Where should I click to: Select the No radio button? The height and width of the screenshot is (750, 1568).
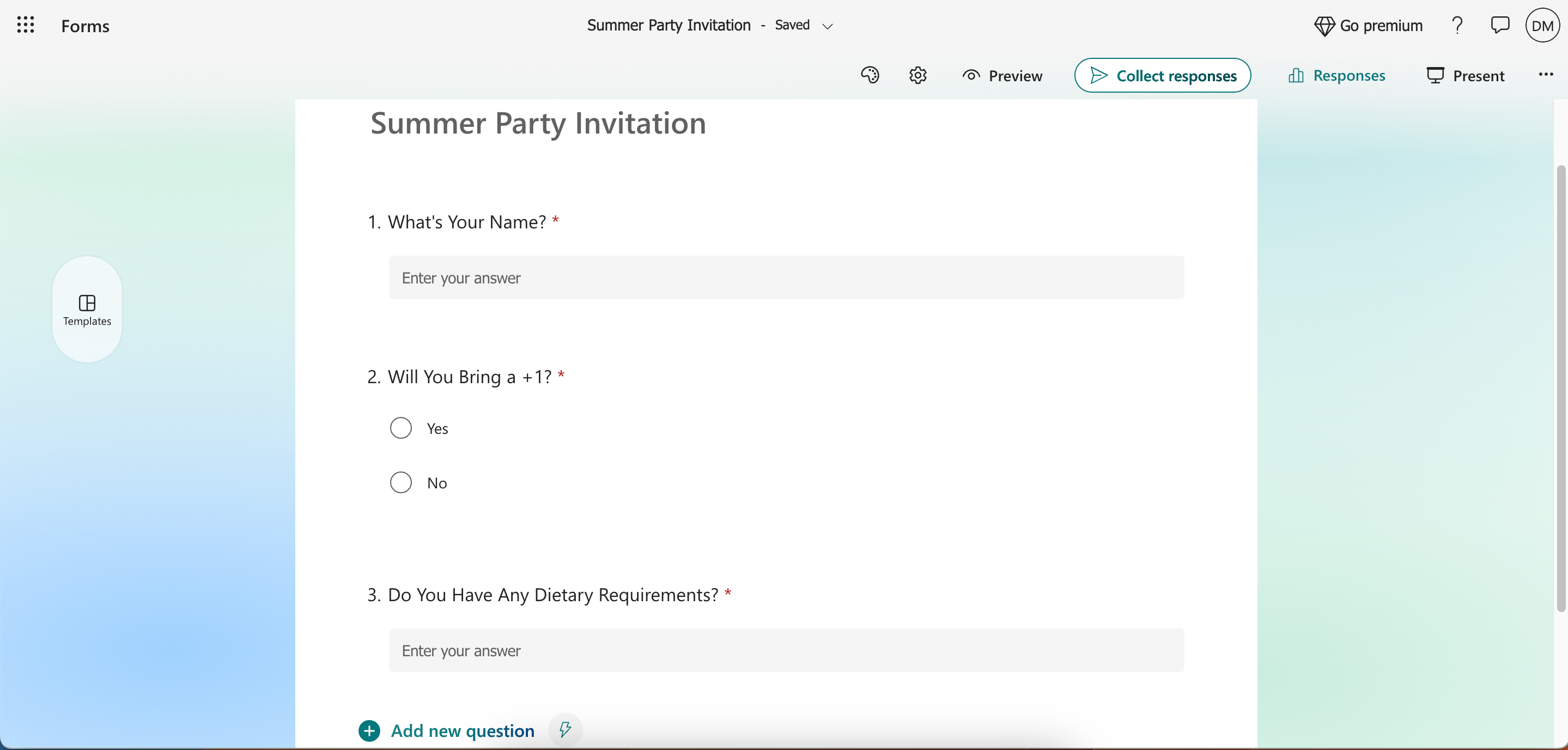(400, 481)
